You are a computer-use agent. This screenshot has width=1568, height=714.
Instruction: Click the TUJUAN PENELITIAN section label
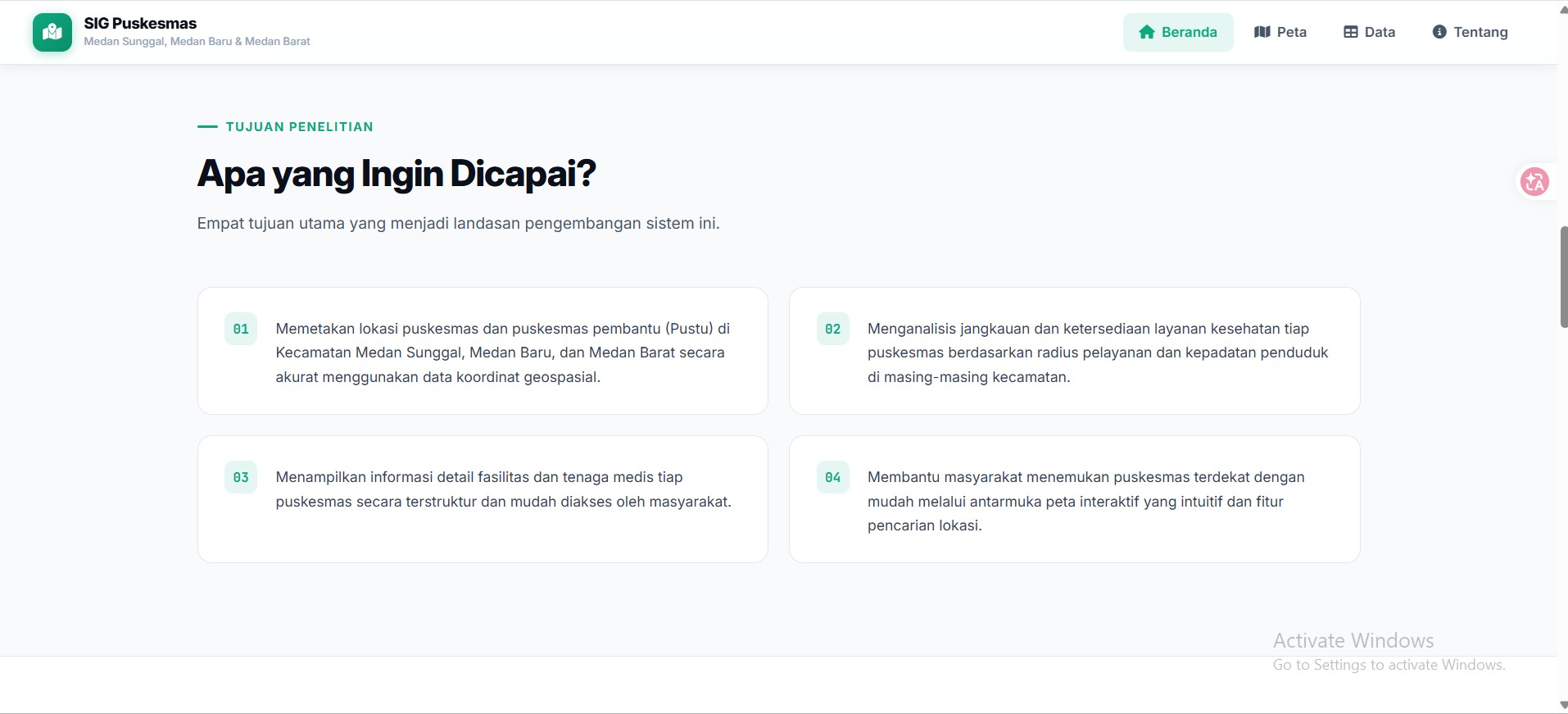[x=299, y=127]
